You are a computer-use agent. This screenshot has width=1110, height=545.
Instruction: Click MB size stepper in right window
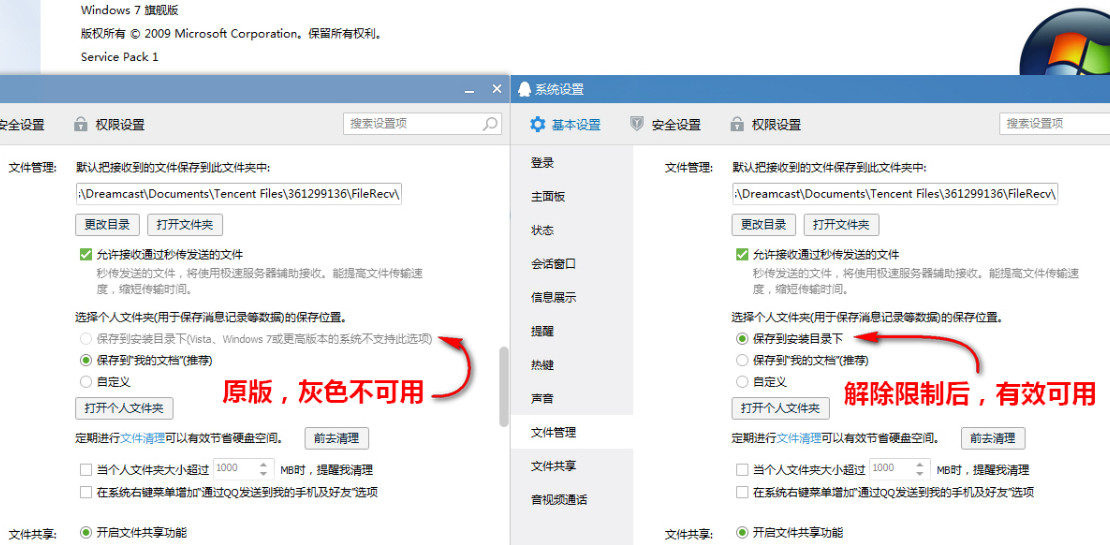point(920,469)
